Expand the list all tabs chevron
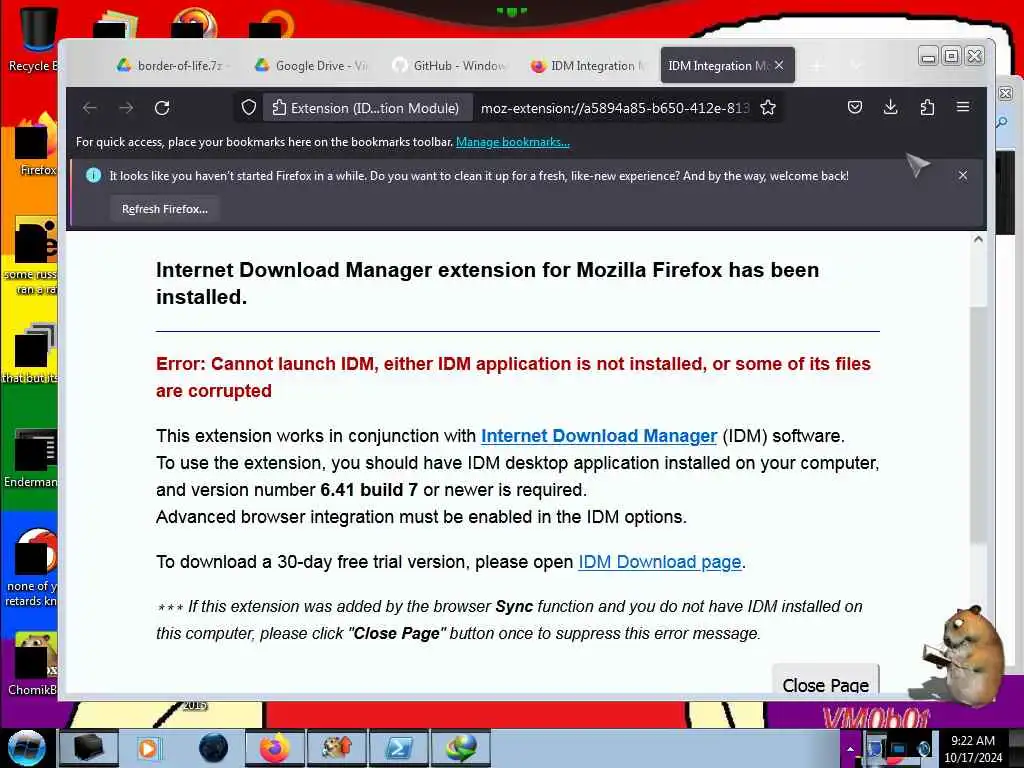This screenshot has width=1024, height=768. pyautogui.click(x=856, y=65)
